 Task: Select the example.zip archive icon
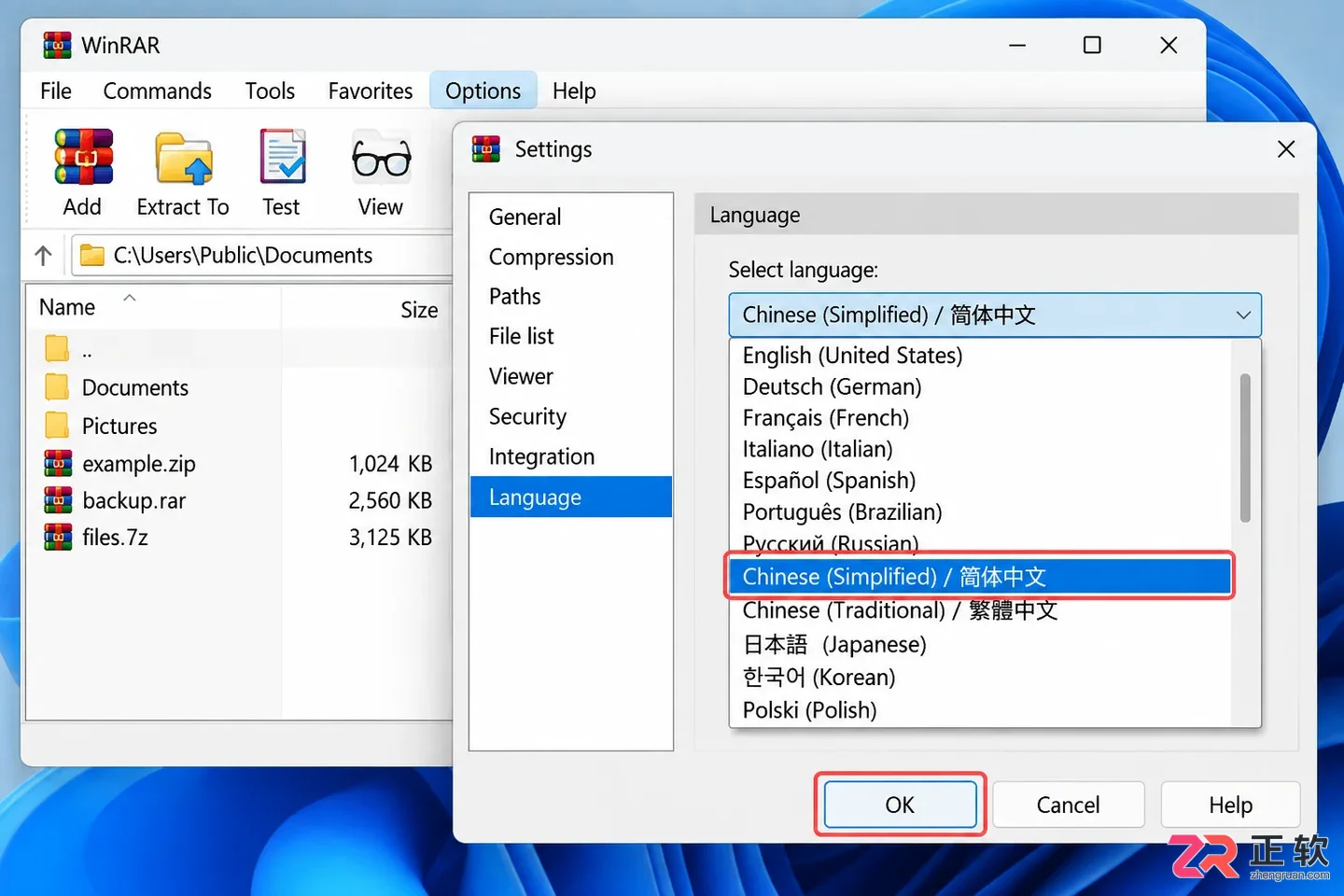[x=58, y=463]
